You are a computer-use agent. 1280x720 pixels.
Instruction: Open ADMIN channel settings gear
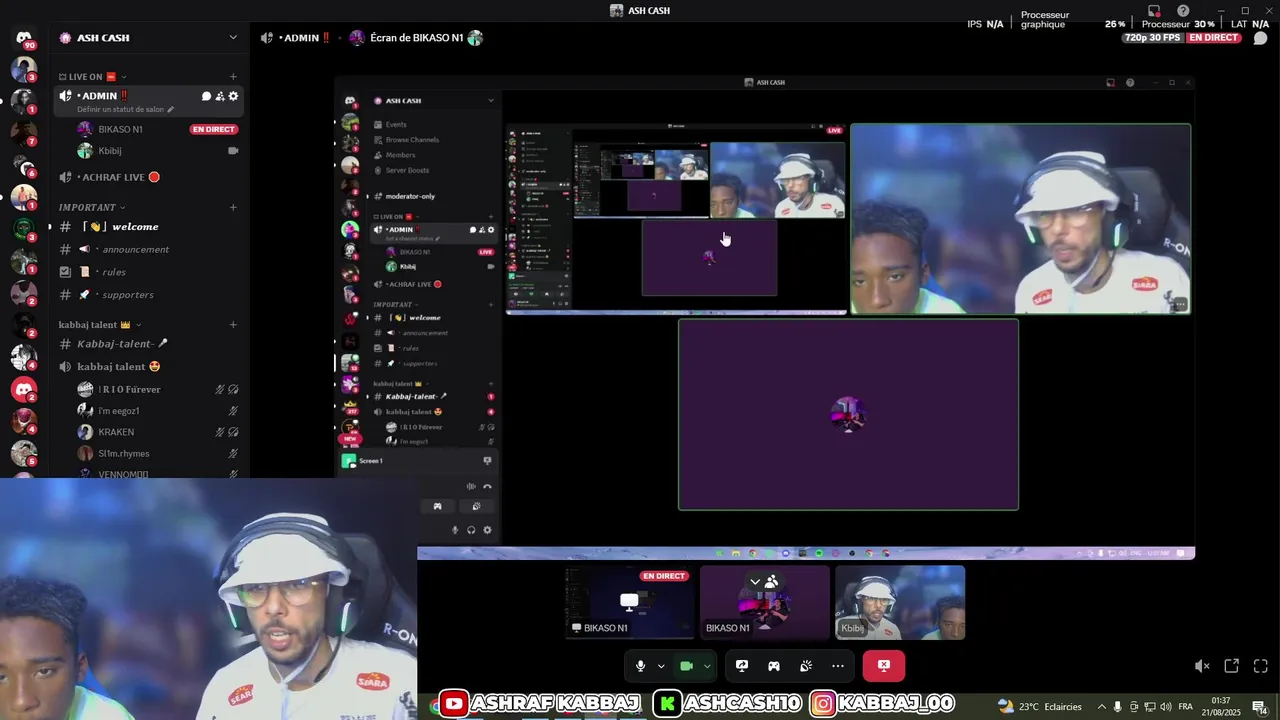click(233, 96)
